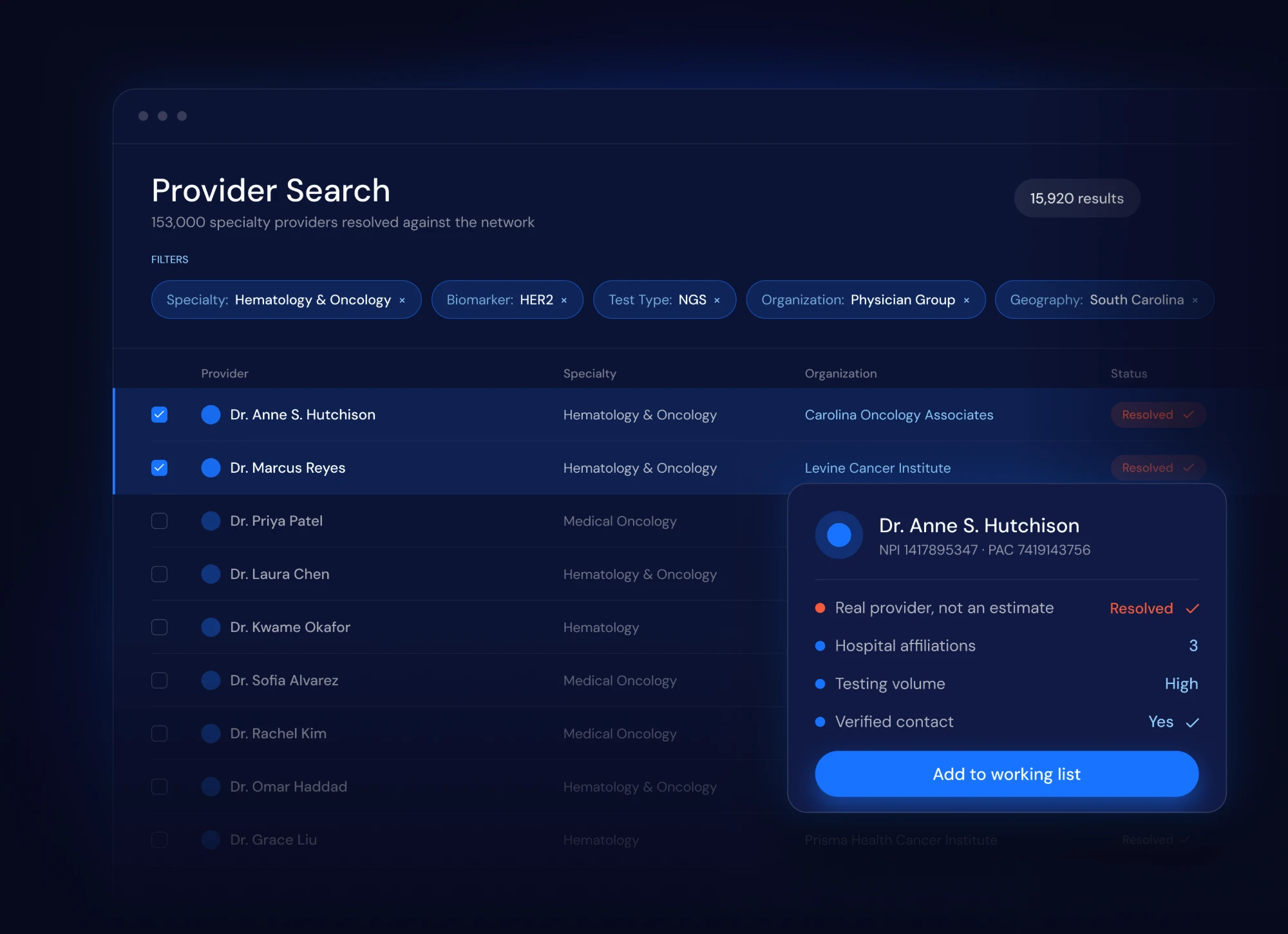Click Dr. Anne S. Hutchison row avatar
1288x934 pixels.
pyautogui.click(x=211, y=415)
